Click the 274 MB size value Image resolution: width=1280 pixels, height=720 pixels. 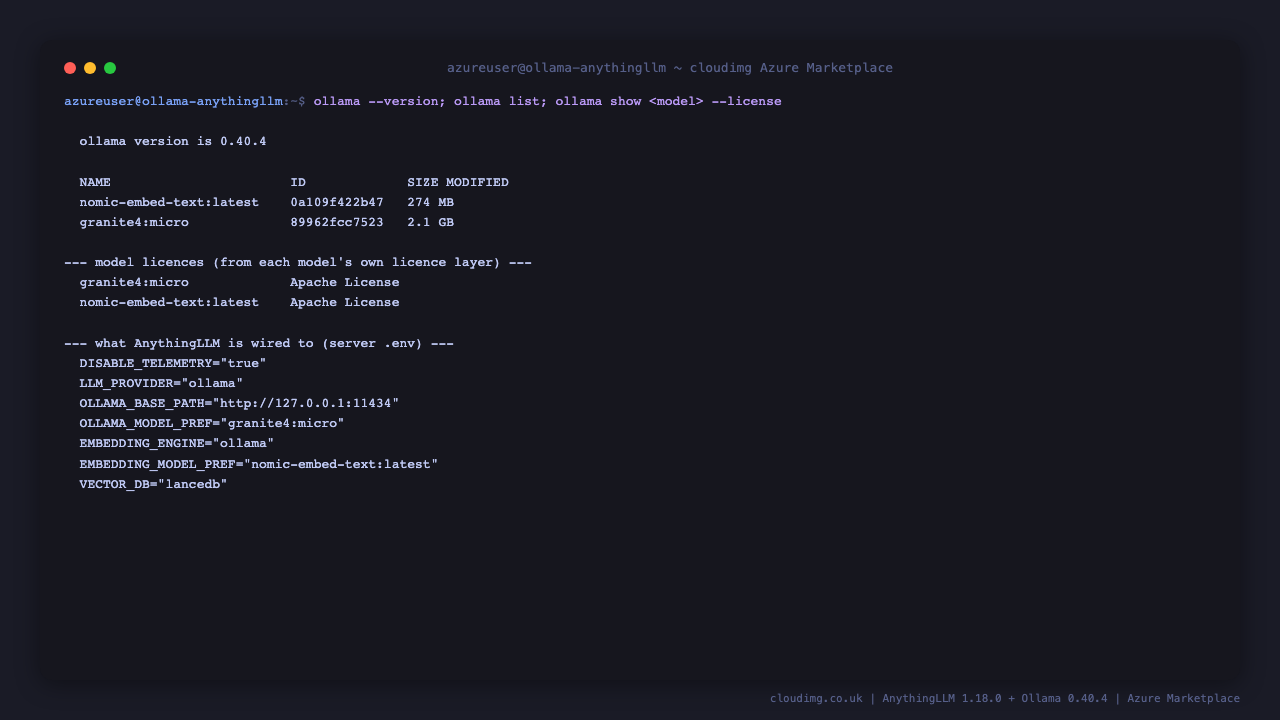pyautogui.click(x=430, y=202)
